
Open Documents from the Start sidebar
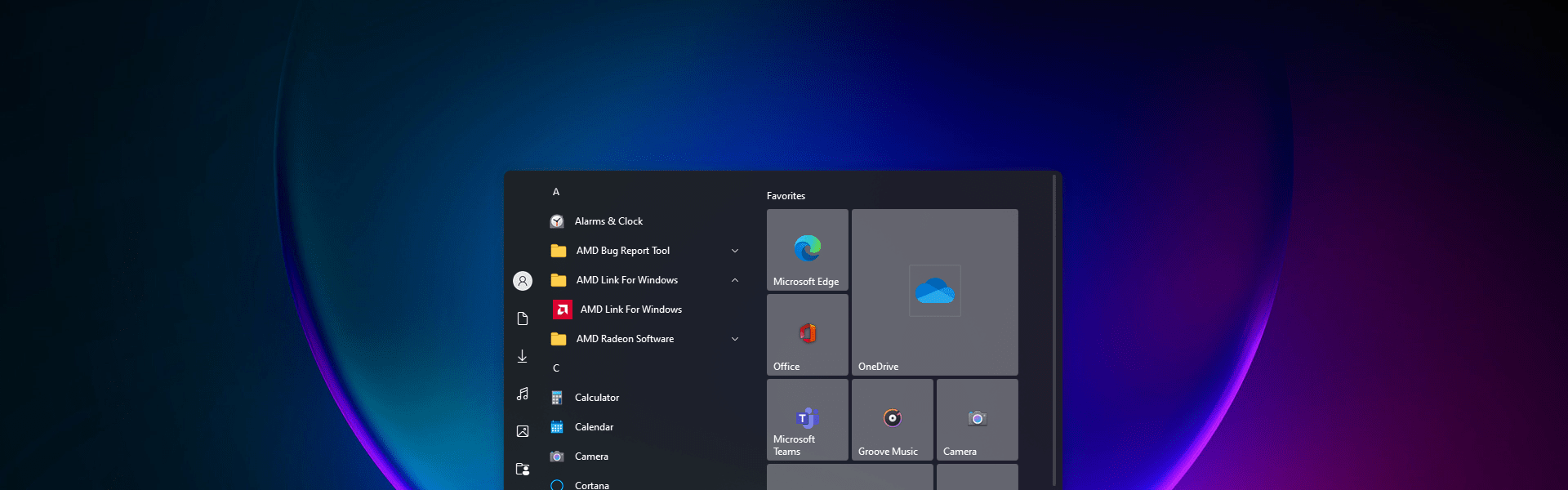click(x=523, y=318)
